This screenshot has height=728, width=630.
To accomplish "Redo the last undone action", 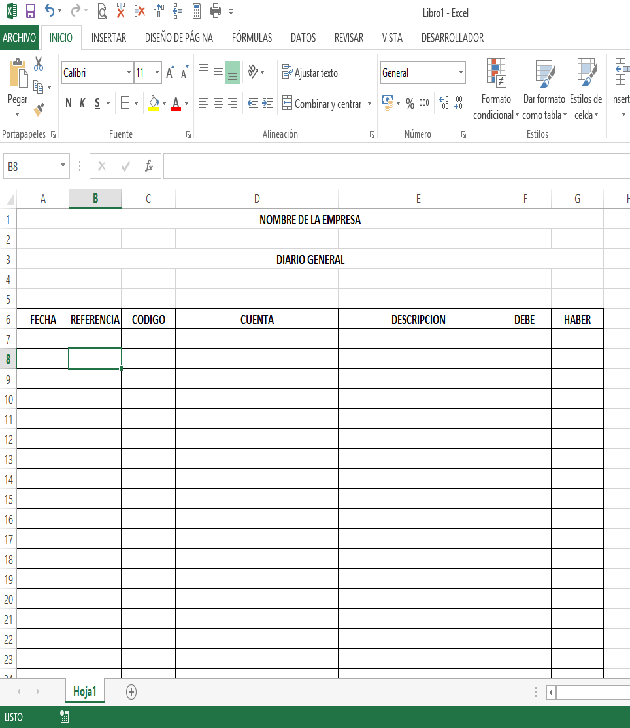I will coord(75,10).
